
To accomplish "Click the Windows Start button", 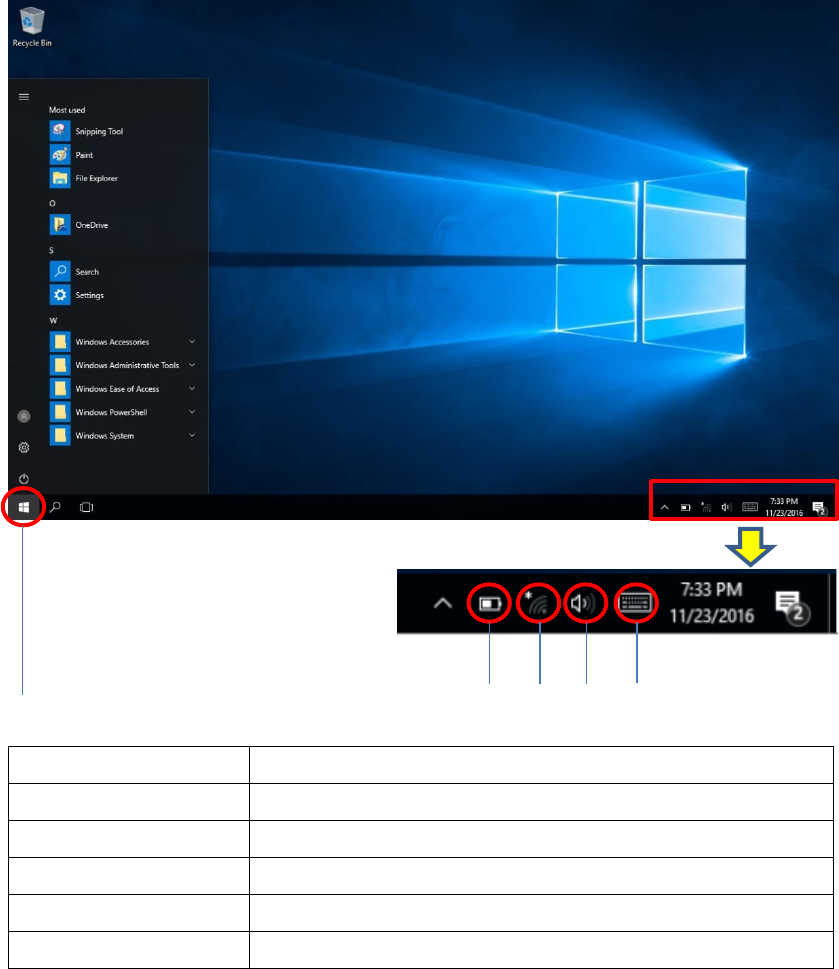I will point(23,507).
